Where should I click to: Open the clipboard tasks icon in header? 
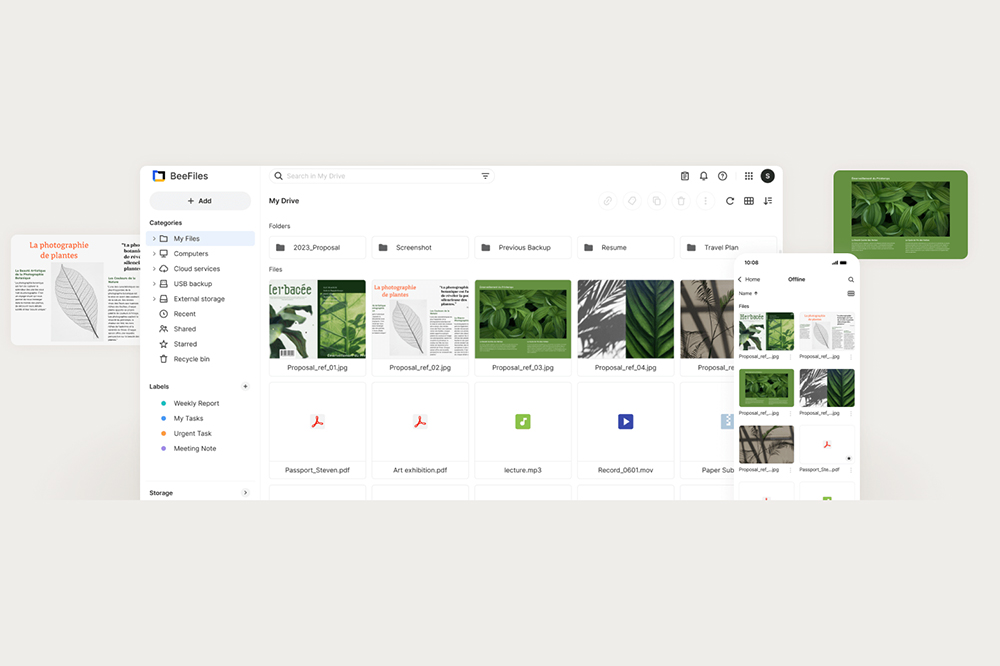pos(684,176)
